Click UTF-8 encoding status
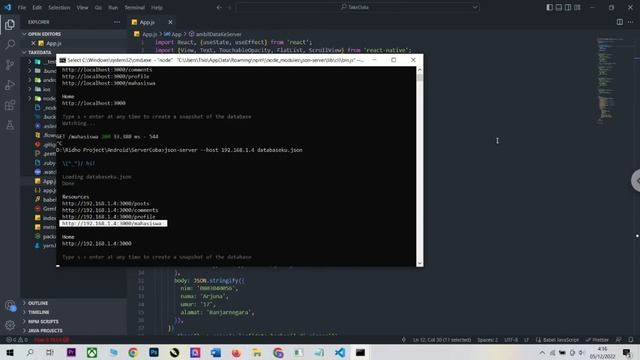The width and height of the screenshot is (640, 360). pyautogui.click(x=511, y=340)
